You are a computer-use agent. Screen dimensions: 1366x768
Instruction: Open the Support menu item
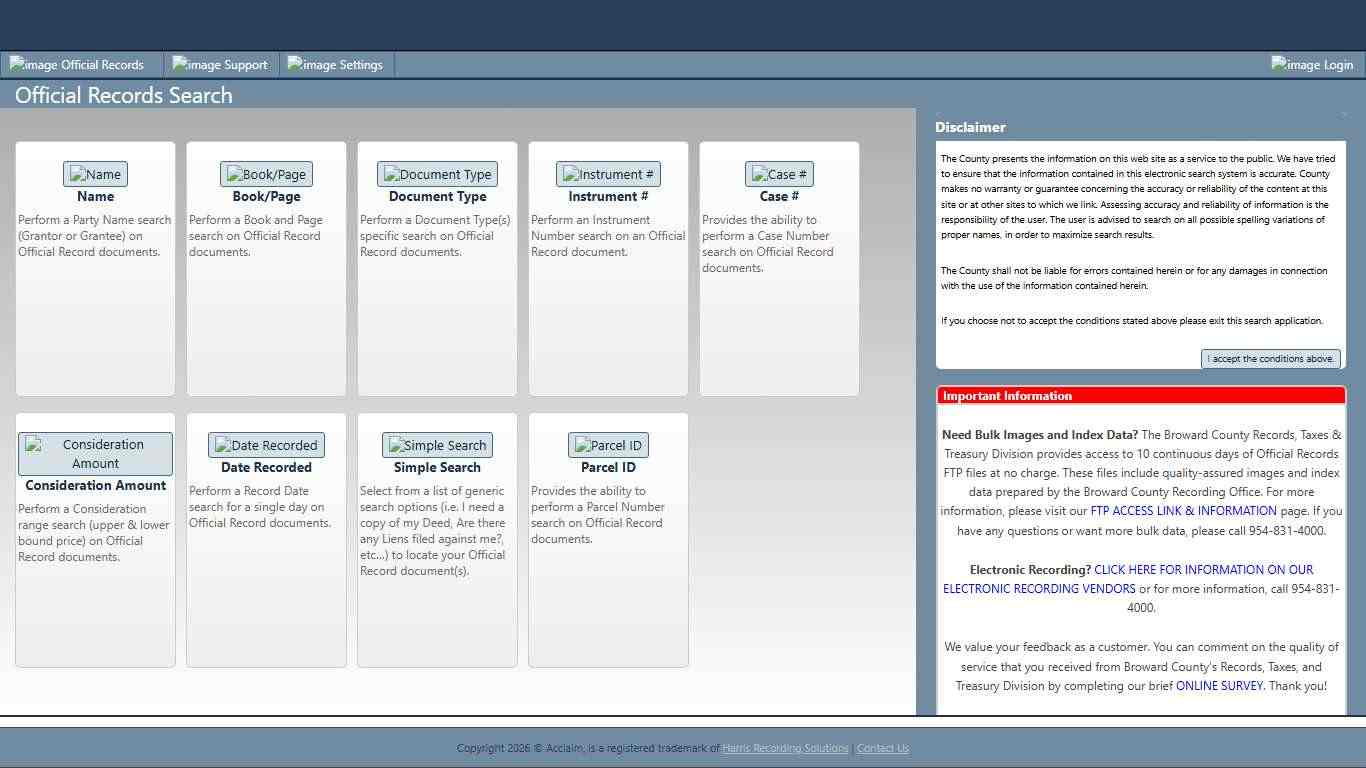pos(220,65)
